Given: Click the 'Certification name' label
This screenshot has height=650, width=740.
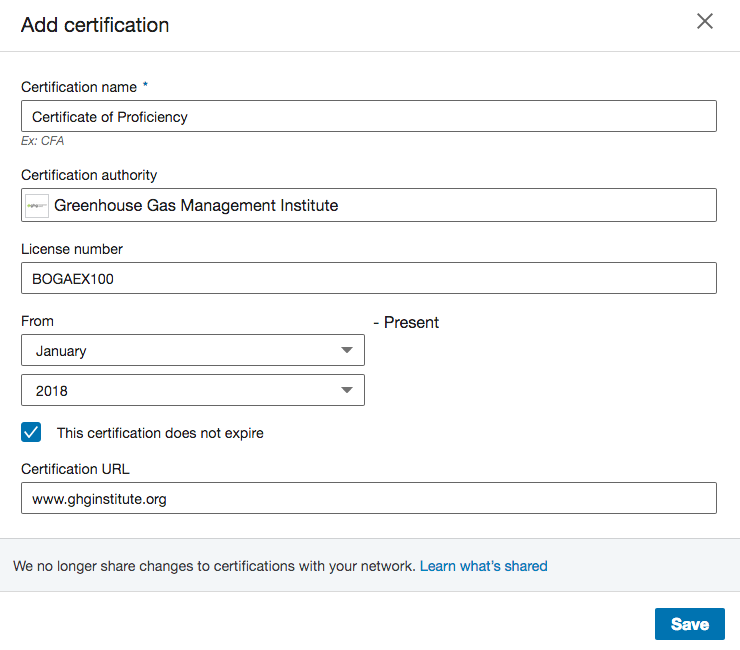Looking at the screenshot, I should tap(79, 87).
